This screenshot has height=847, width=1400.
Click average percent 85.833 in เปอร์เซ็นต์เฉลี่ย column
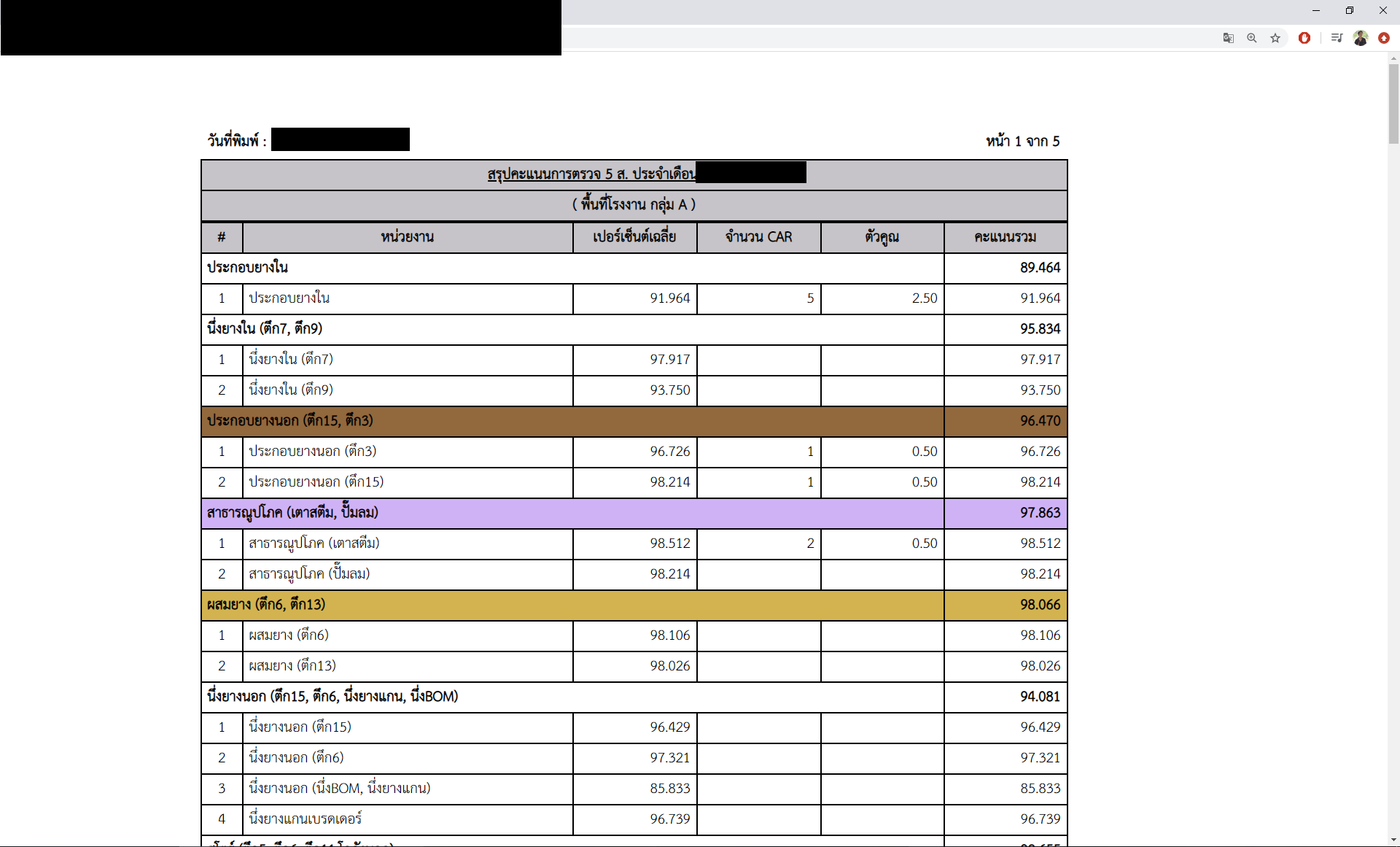pos(670,789)
